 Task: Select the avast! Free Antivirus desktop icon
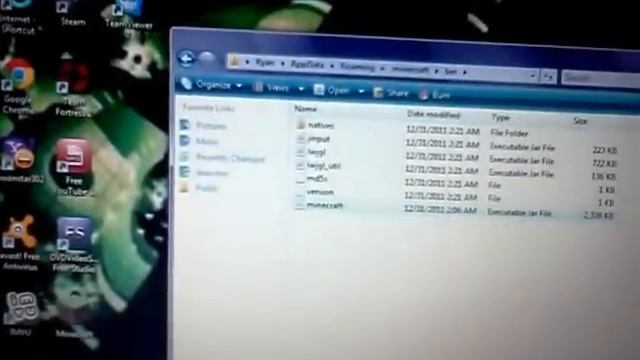pyautogui.click(x=20, y=242)
